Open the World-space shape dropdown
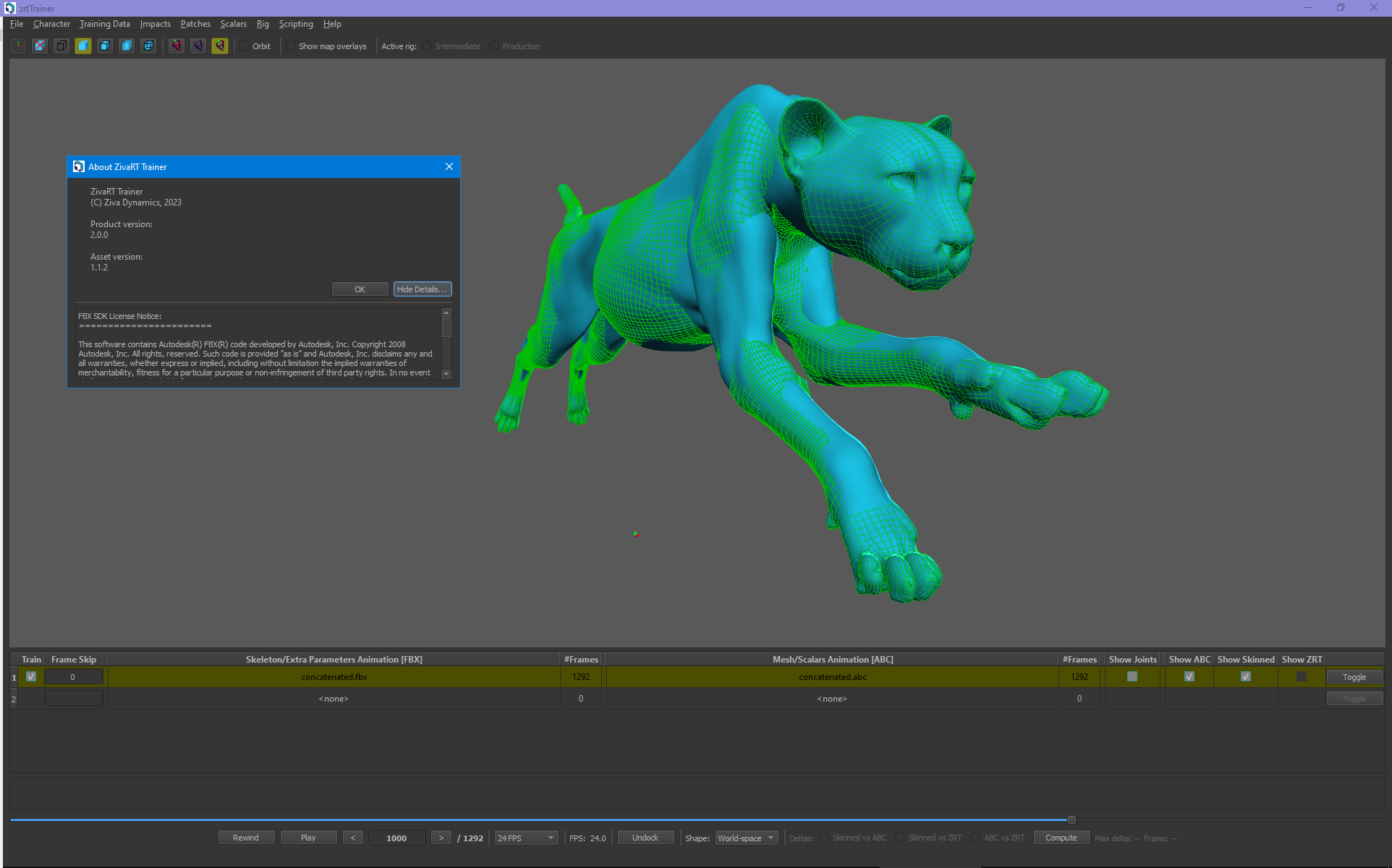This screenshot has height=868, width=1392. 747,838
